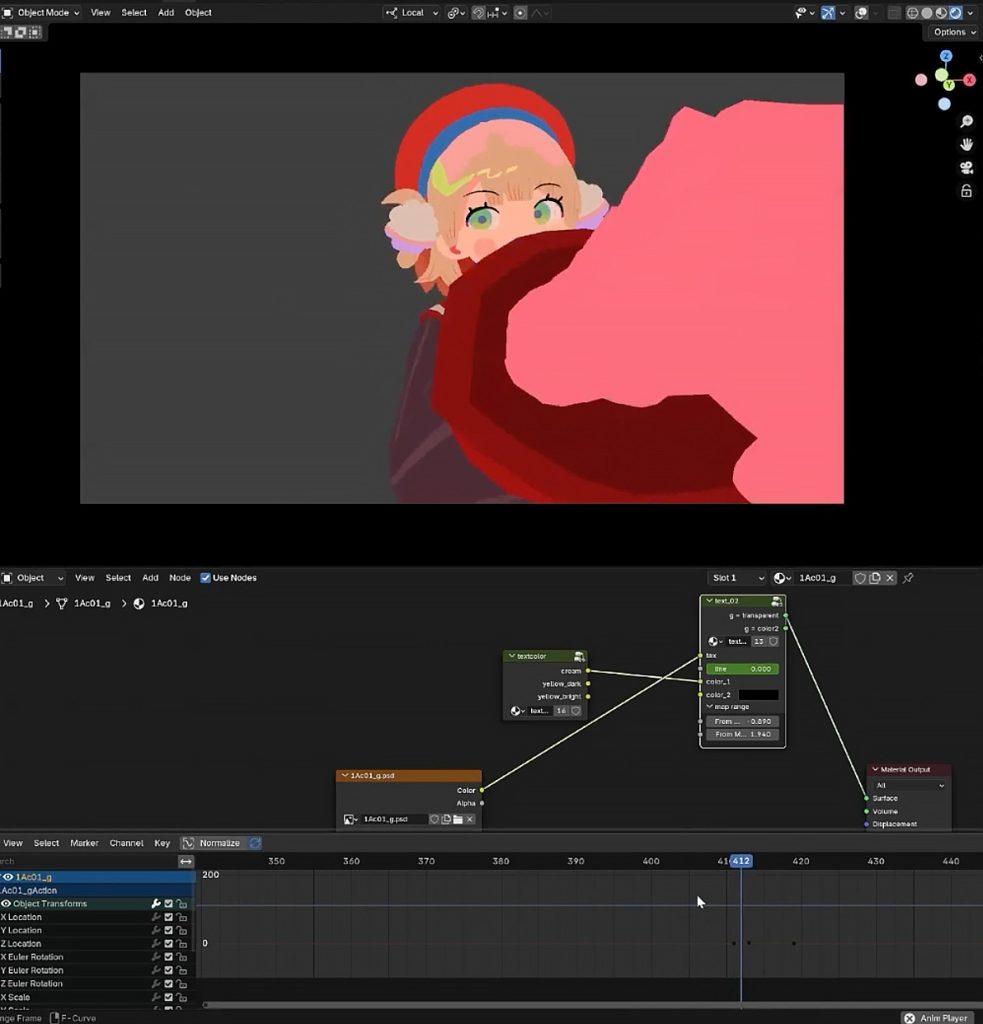This screenshot has height=1024, width=983.
Task: Click modifier wrench icon on Object Transforms
Action: pyautogui.click(x=156, y=904)
